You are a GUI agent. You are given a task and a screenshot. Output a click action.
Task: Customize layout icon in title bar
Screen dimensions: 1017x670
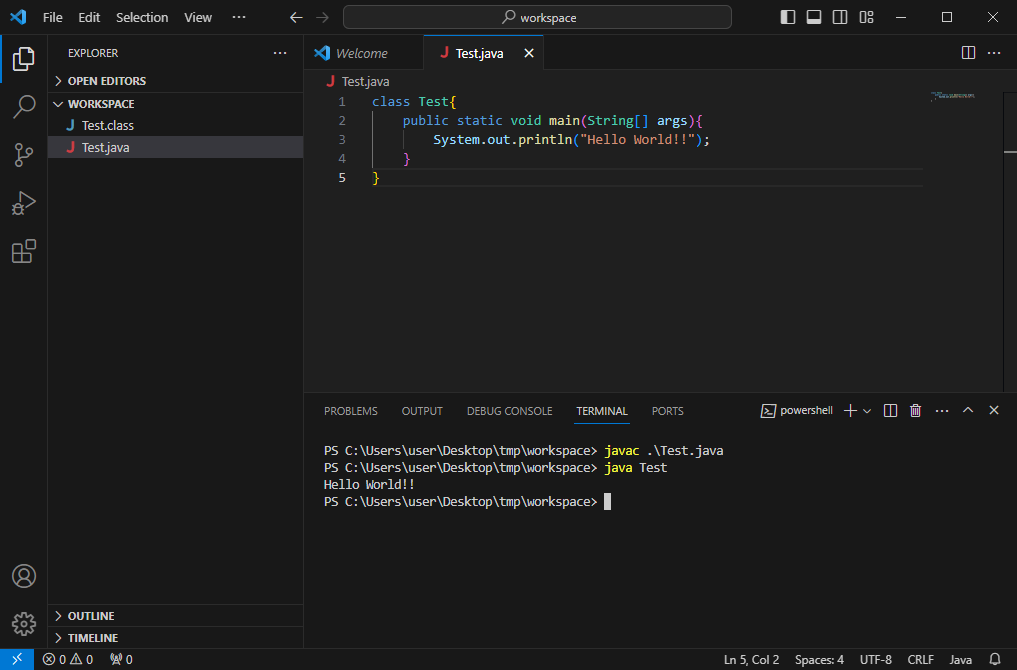pos(866,18)
